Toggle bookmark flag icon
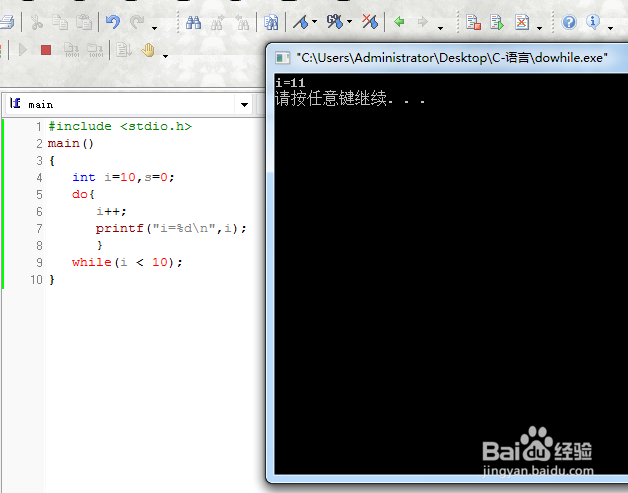628x493 pixels. click(x=301, y=22)
